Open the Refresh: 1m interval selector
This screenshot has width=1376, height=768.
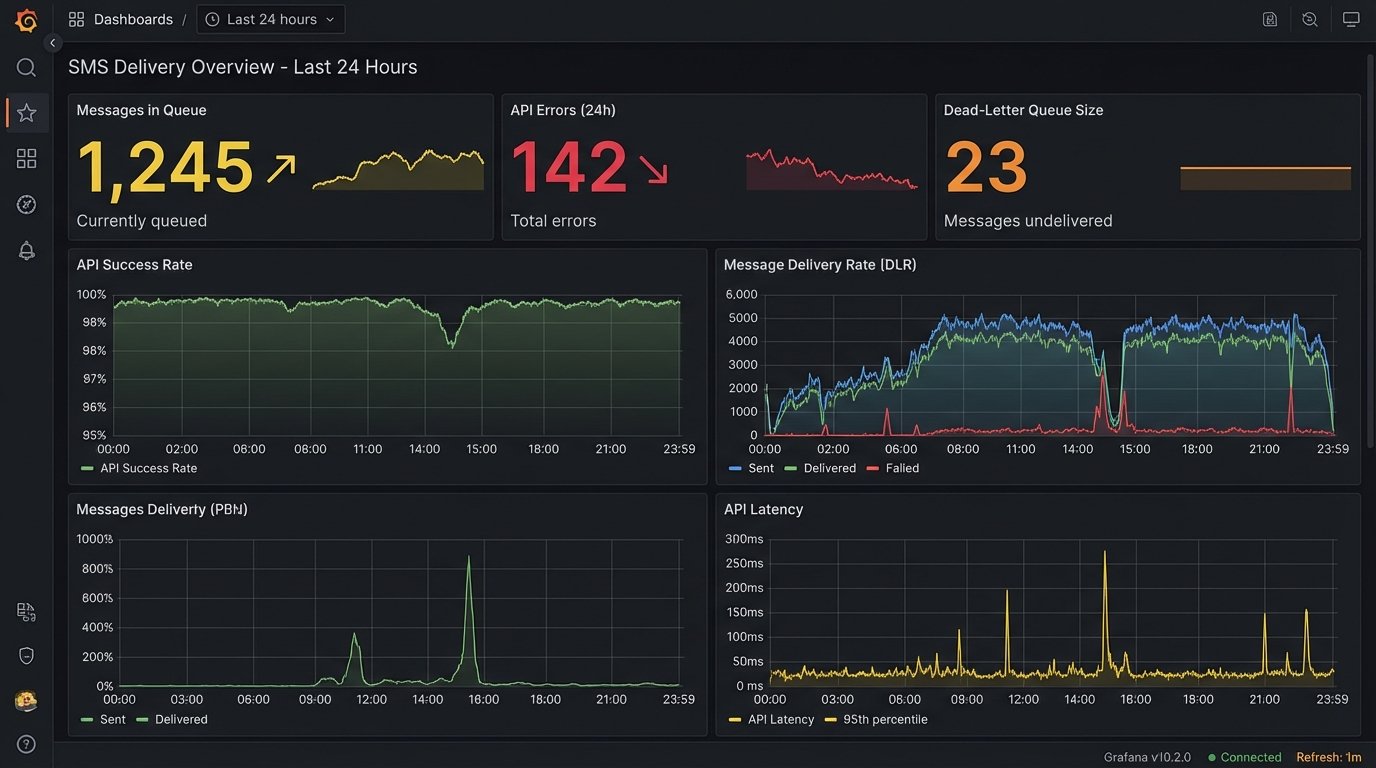click(1329, 757)
